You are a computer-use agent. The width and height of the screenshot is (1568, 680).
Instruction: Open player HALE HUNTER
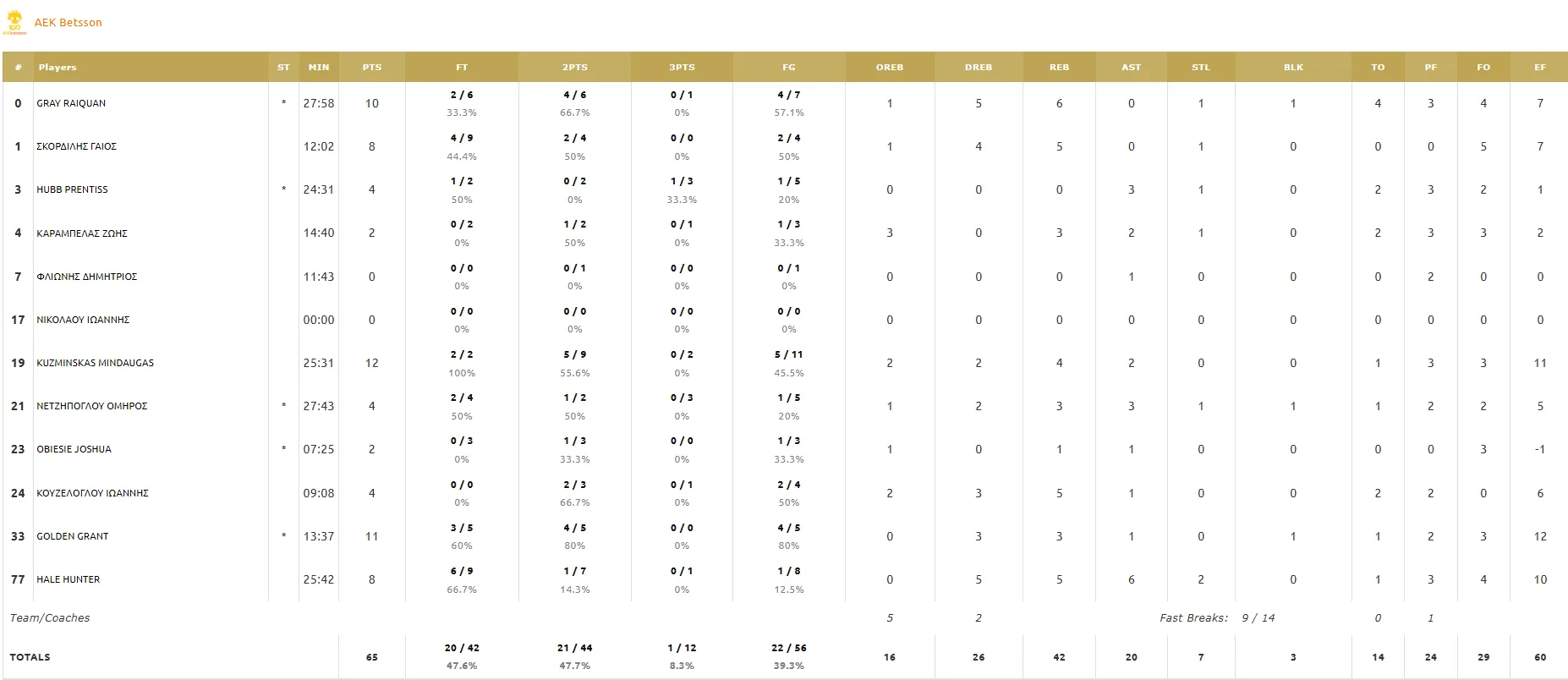tap(68, 579)
